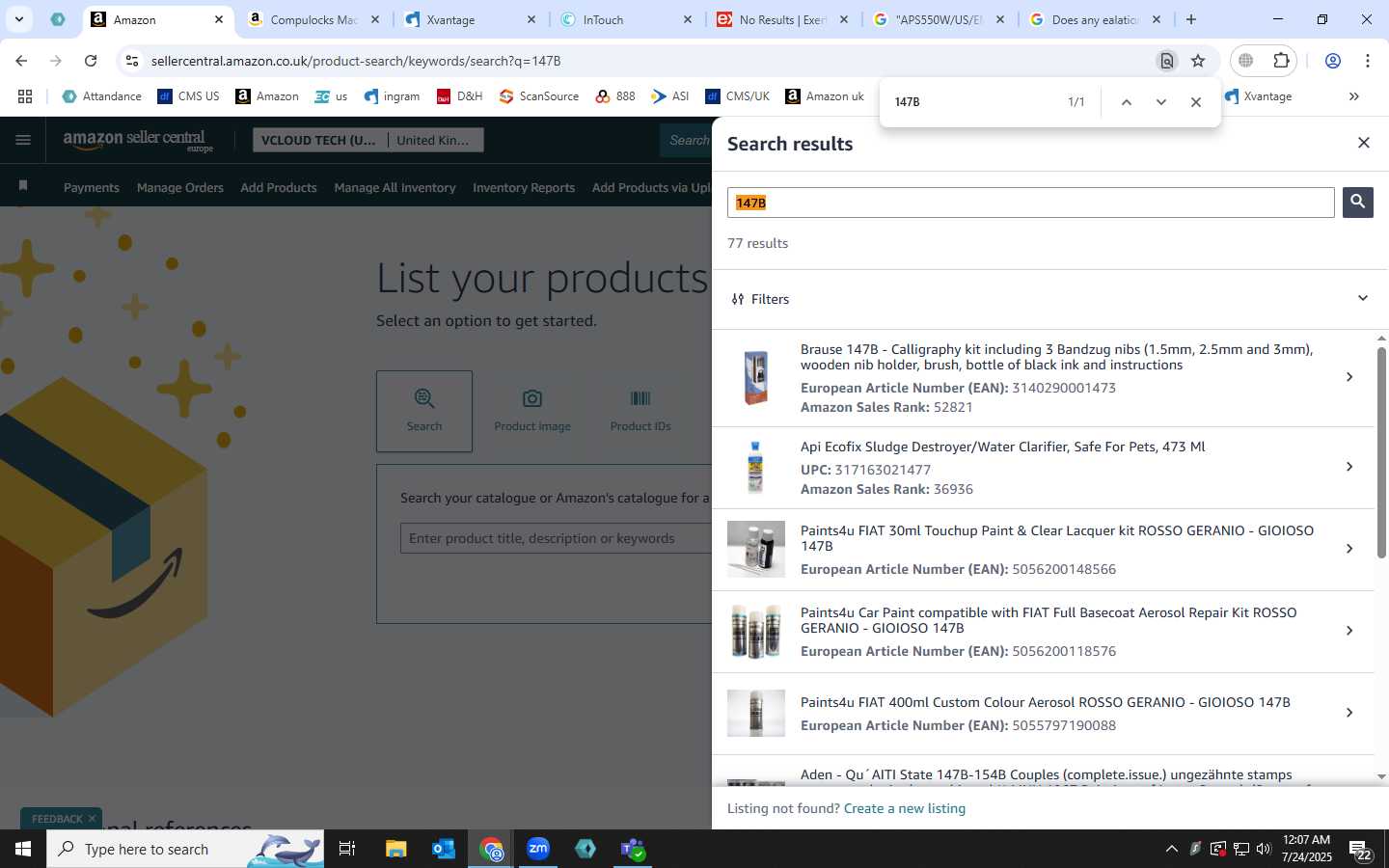Open the Extensions puzzle icon
This screenshot has width=1389, height=868.
(1281, 61)
